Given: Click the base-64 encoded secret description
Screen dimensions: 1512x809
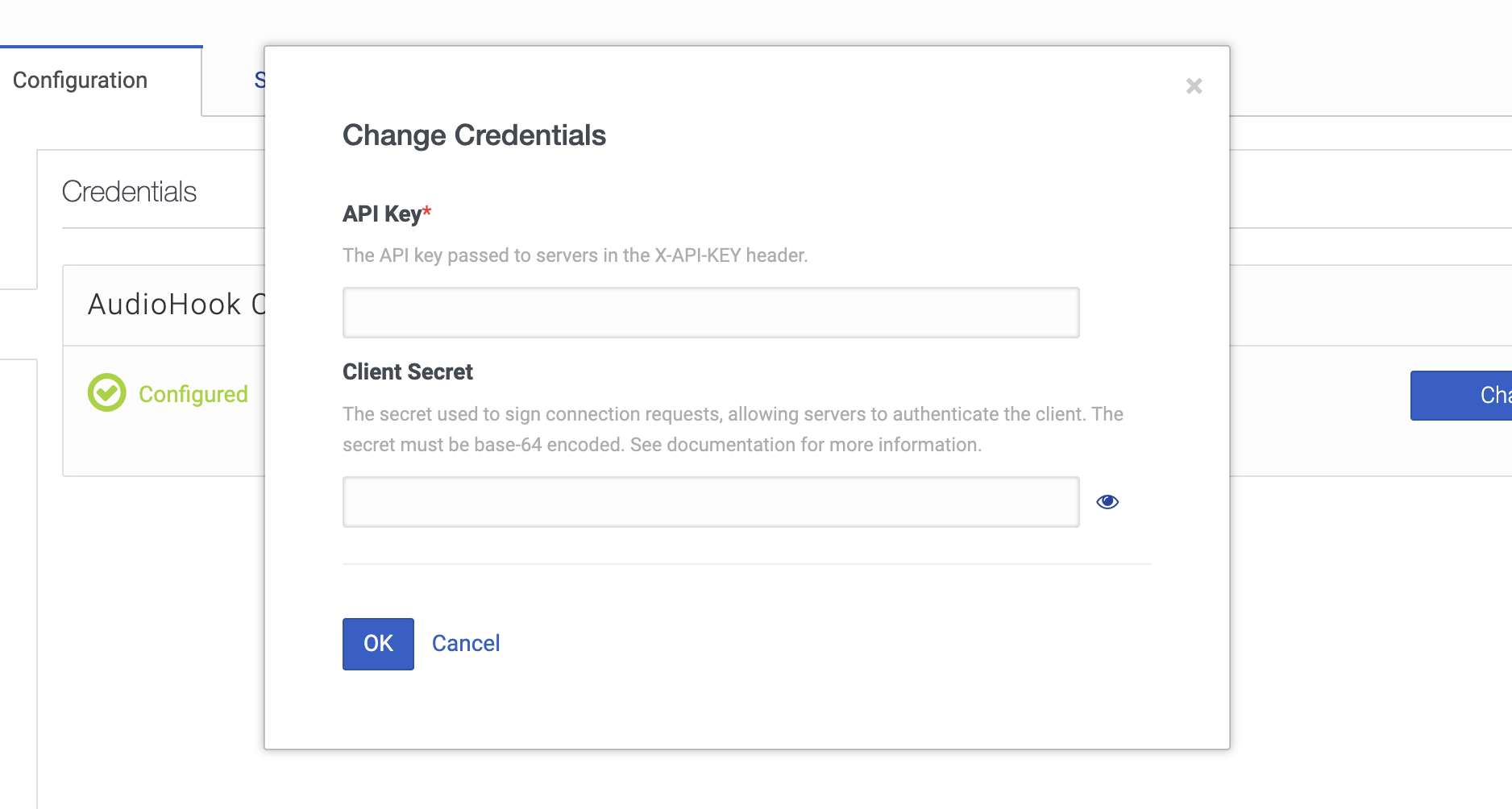Looking at the screenshot, I should (x=732, y=429).
